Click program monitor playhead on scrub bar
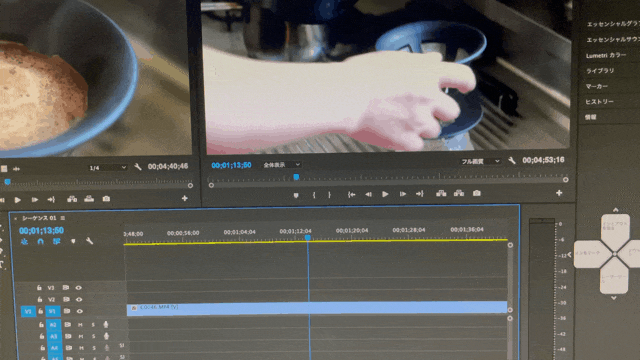This screenshot has height=360, width=640. coord(296,177)
